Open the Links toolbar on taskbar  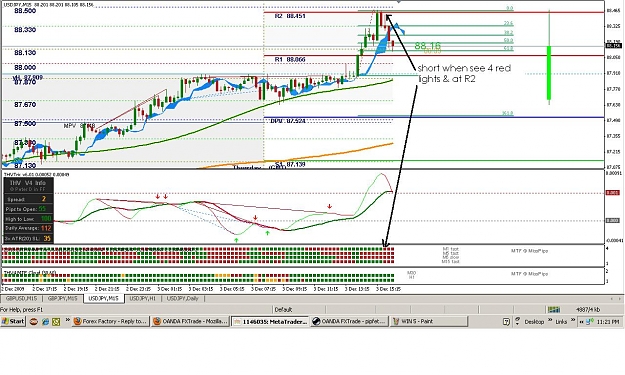(x=561, y=322)
